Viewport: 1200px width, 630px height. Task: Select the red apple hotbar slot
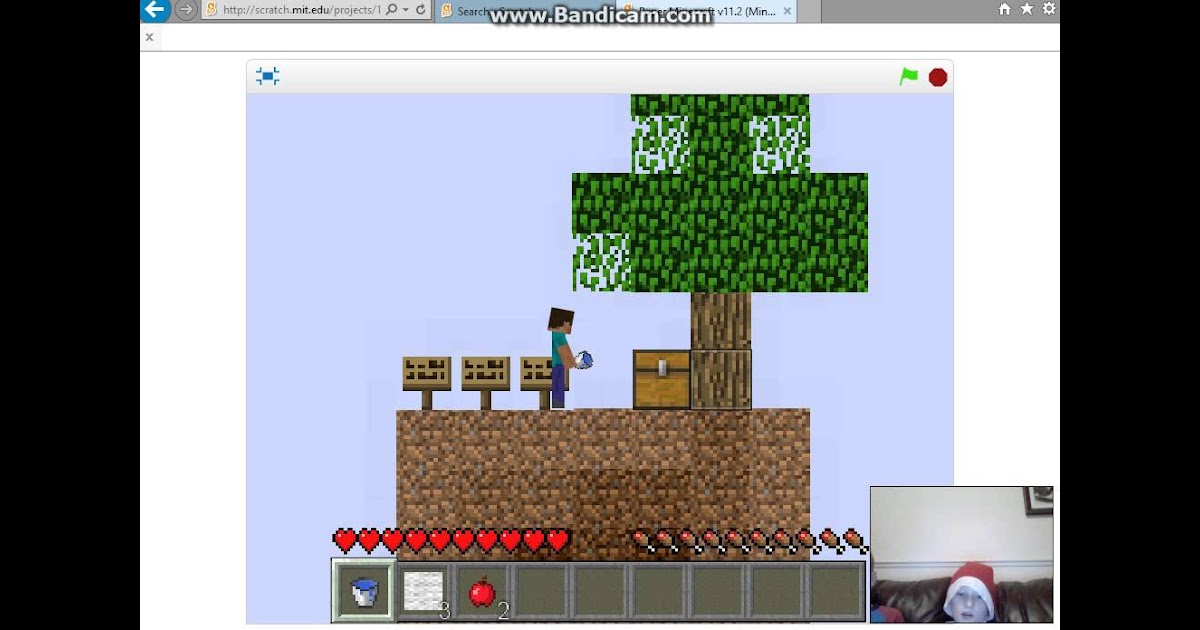482,591
